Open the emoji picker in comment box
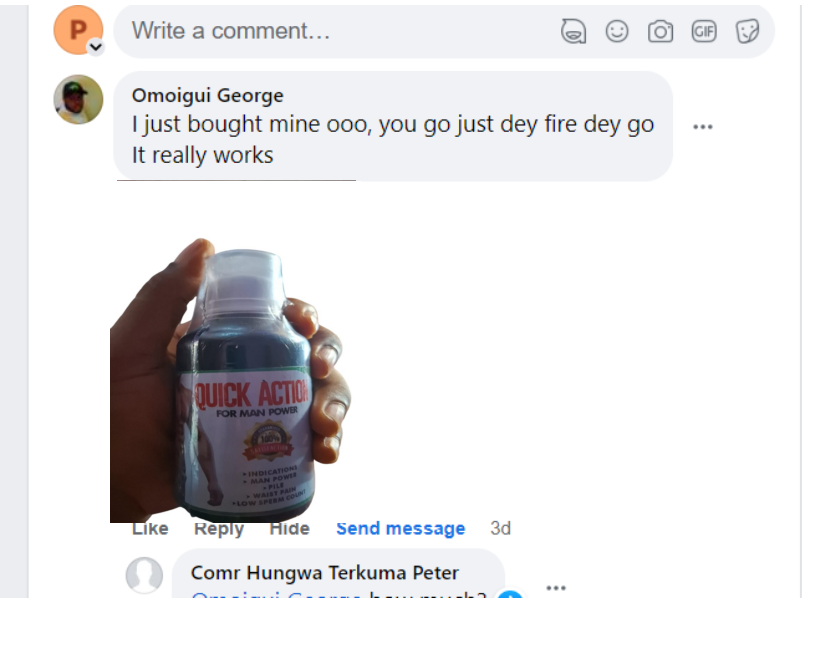The width and height of the screenshot is (832, 664). pos(617,32)
